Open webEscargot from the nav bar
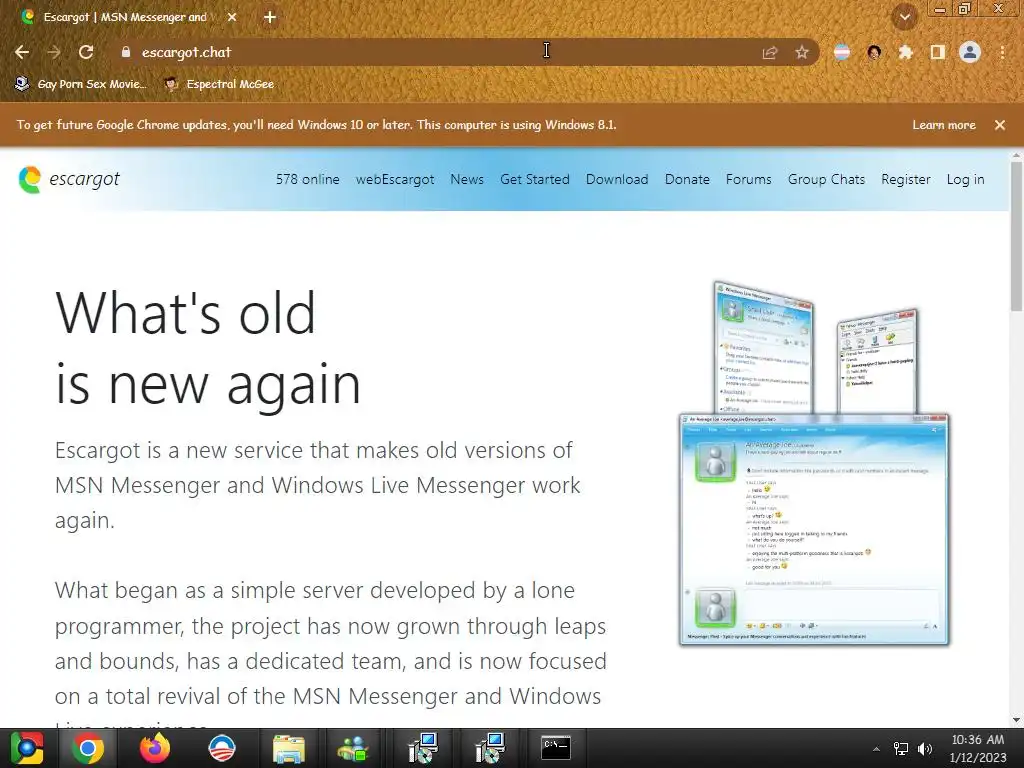Screen dimensions: 1024x768 pos(395,180)
